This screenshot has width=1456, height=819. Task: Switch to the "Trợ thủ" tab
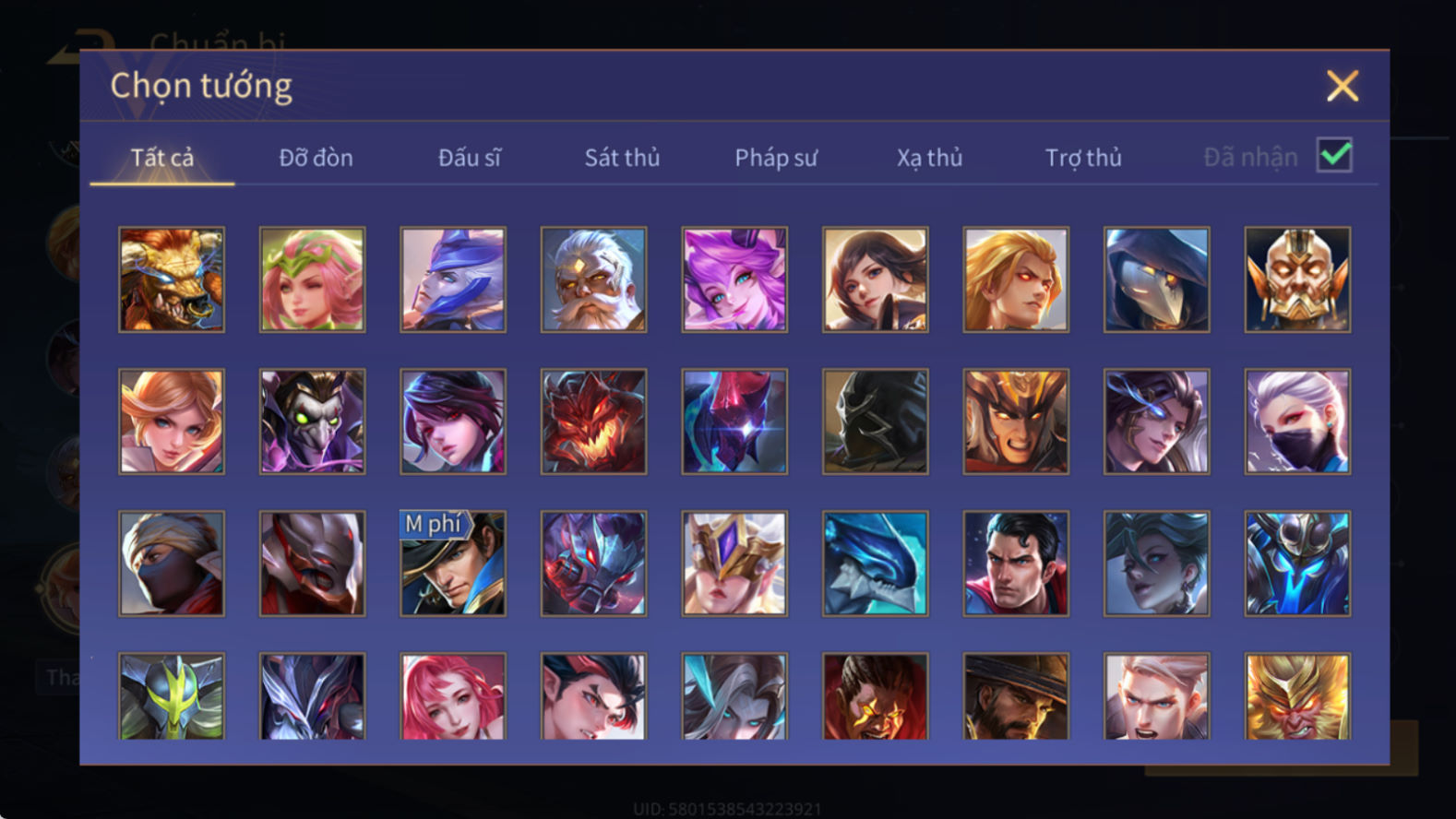(x=1083, y=158)
